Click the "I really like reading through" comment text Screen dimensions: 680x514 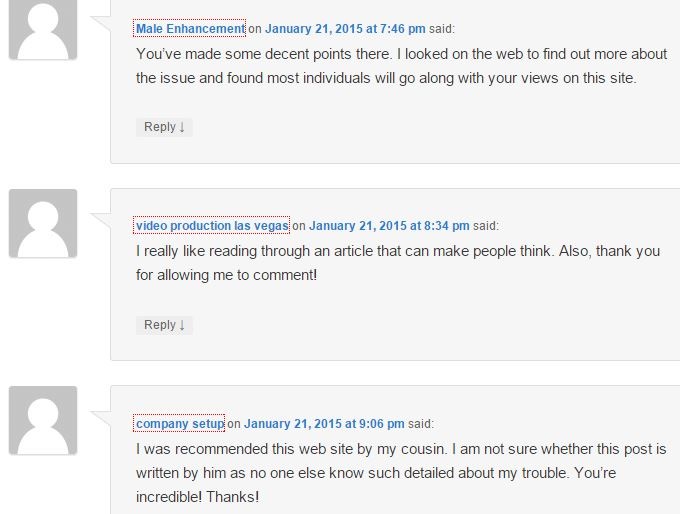click(398, 263)
